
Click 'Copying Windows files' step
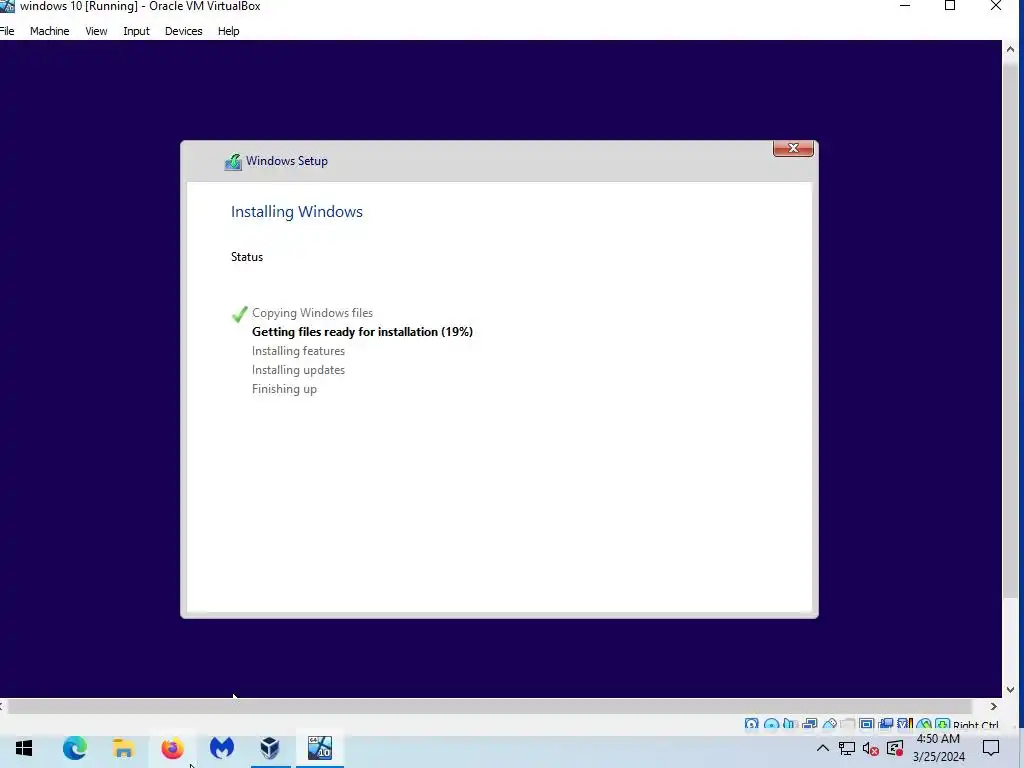click(312, 313)
